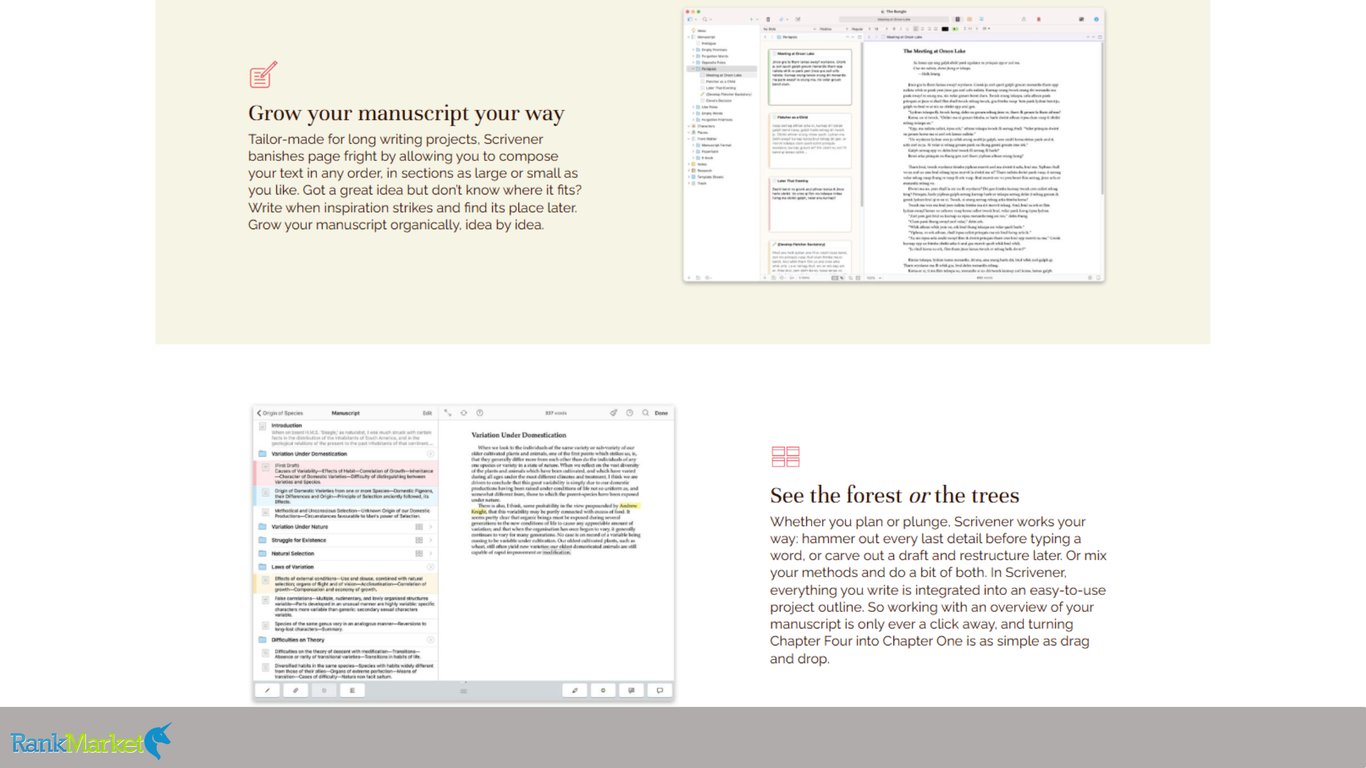Screen dimensions: 1366x768
Task: Click the brush icon beside the clock in iPad editor
Action: coord(613,413)
